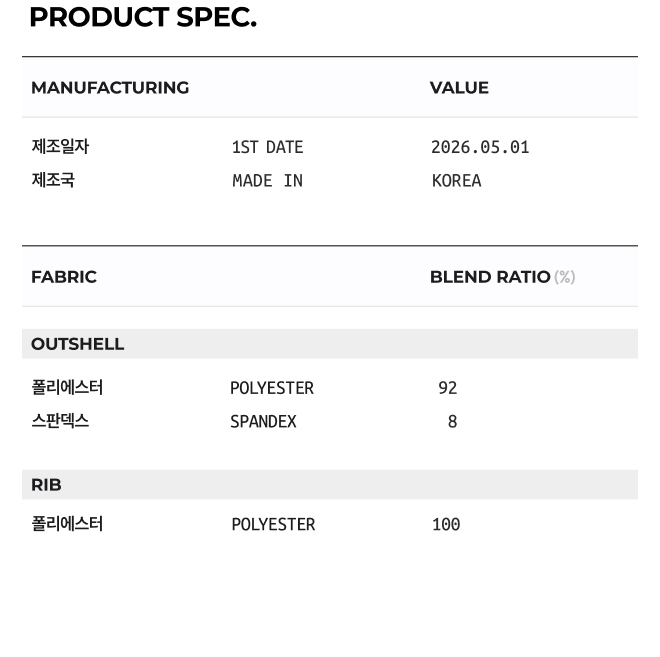
Task: Click the 제조국 label
Action: 53,180
